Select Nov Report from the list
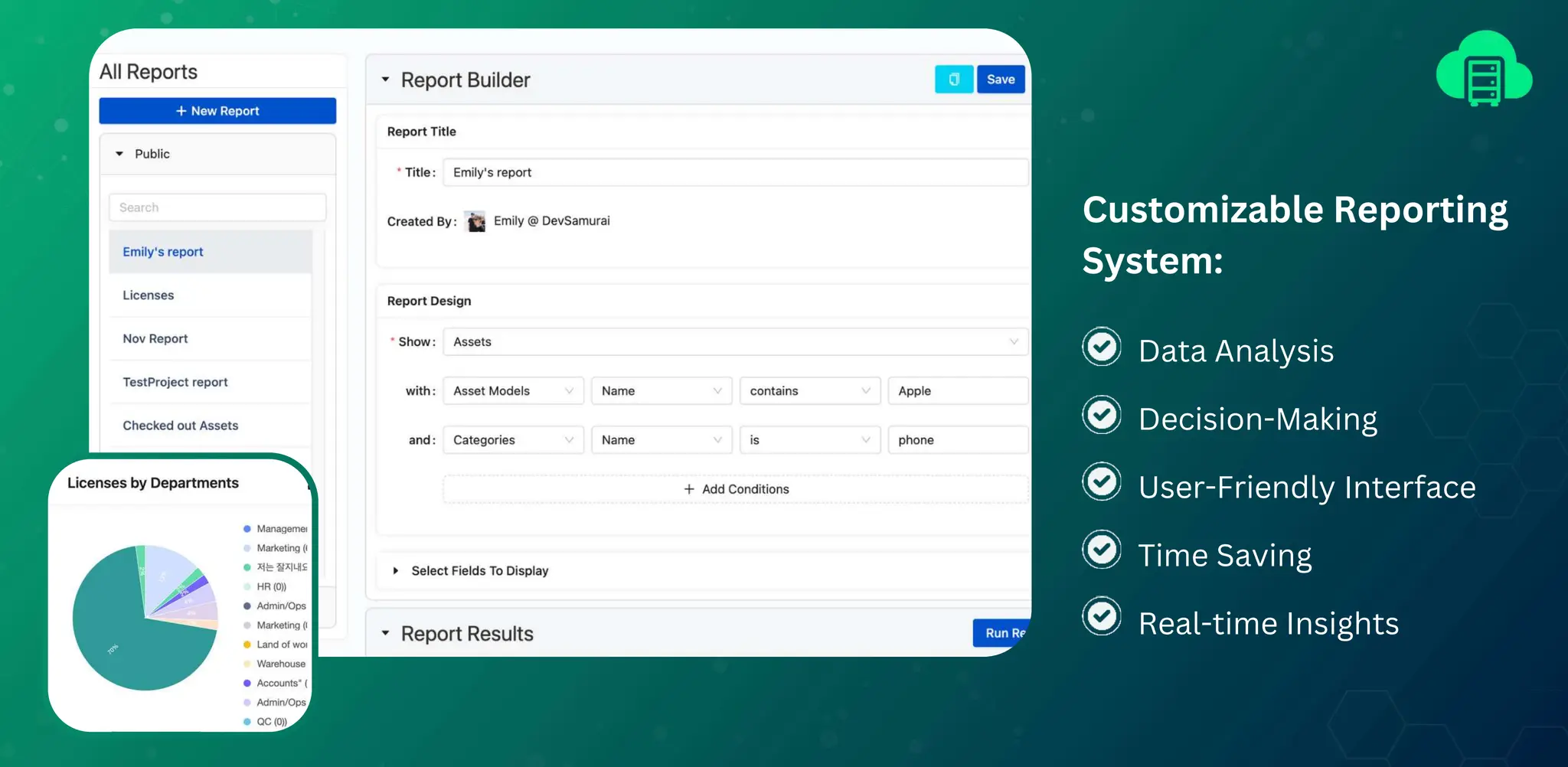The width and height of the screenshot is (1568, 767). pyautogui.click(x=155, y=339)
